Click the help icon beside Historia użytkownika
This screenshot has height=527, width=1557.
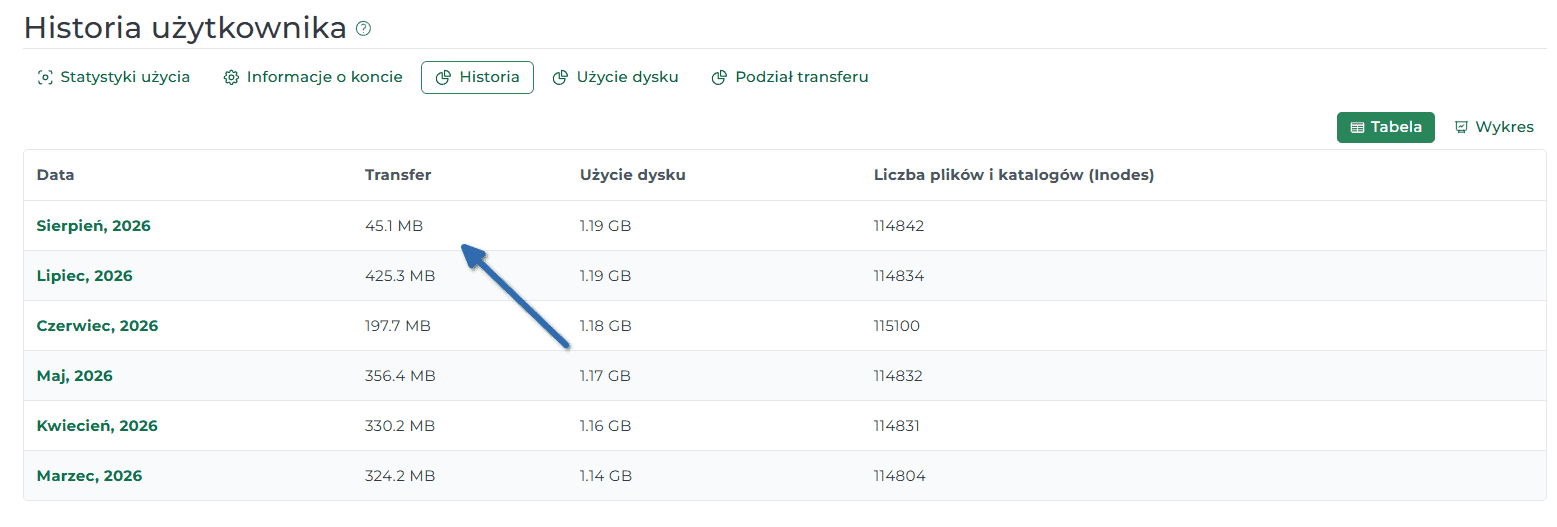(363, 29)
